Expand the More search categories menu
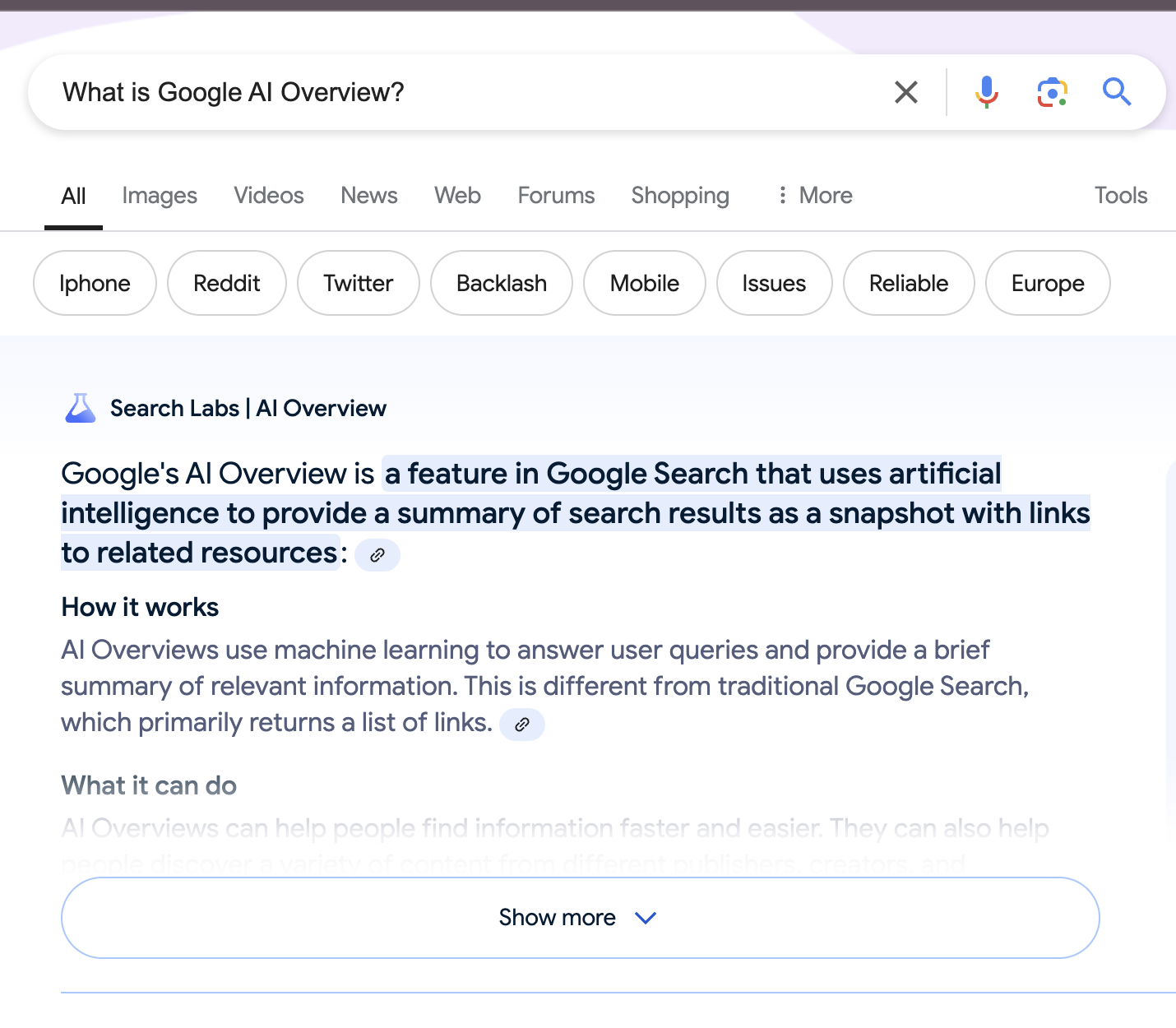 coord(815,196)
